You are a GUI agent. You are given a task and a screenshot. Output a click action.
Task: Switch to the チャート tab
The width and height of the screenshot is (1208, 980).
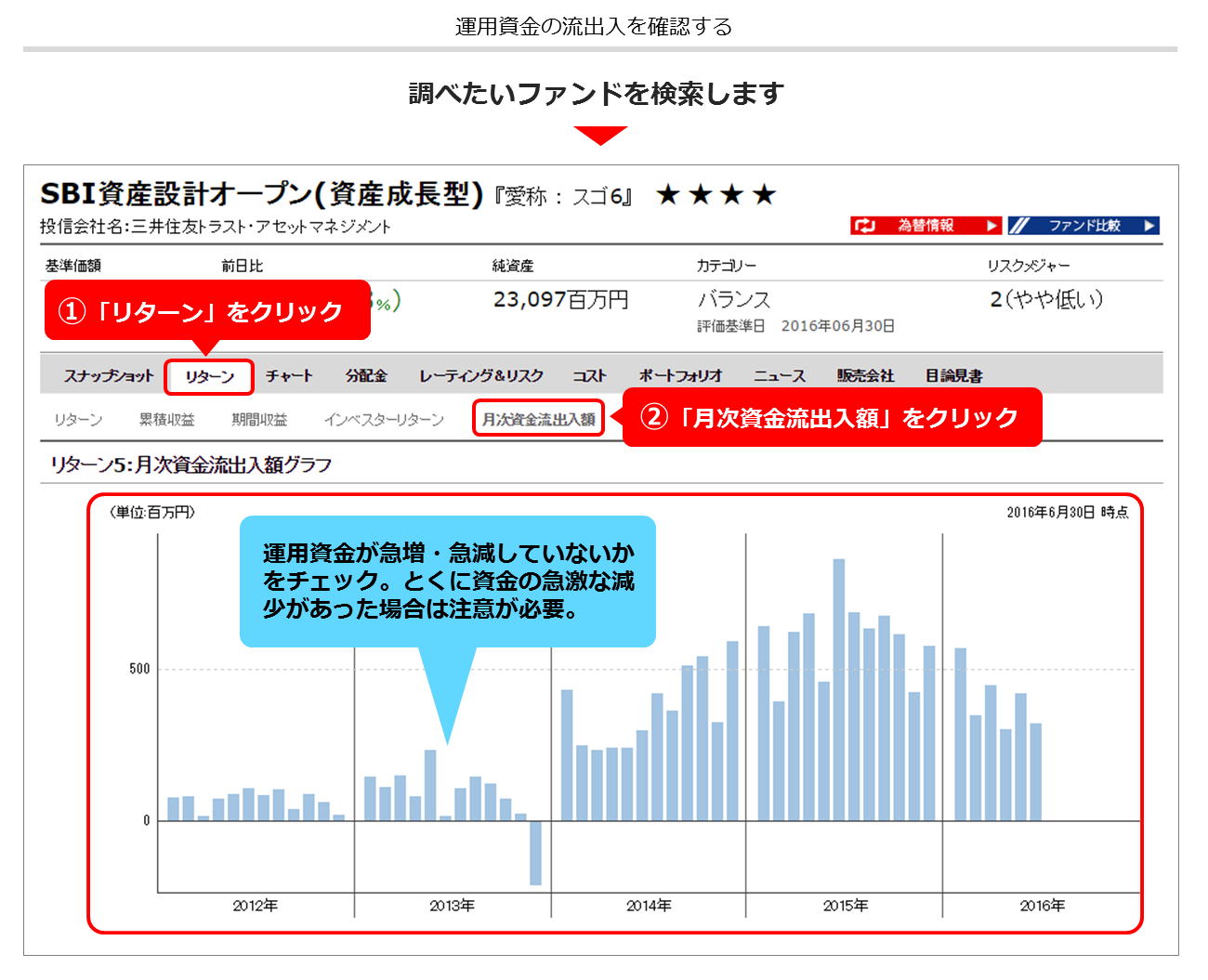pos(289,376)
